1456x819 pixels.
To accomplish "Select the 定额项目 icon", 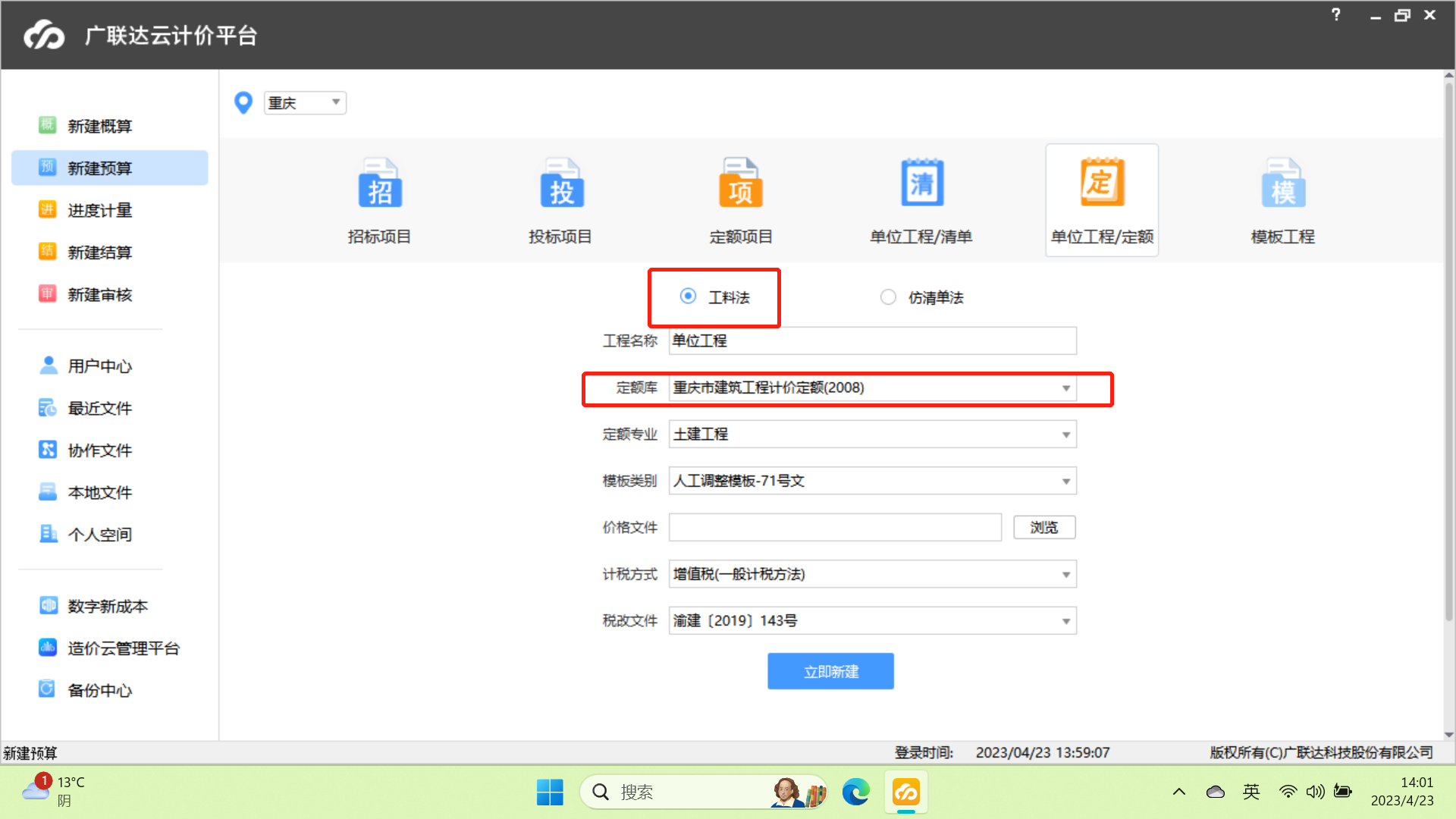I will point(741,184).
